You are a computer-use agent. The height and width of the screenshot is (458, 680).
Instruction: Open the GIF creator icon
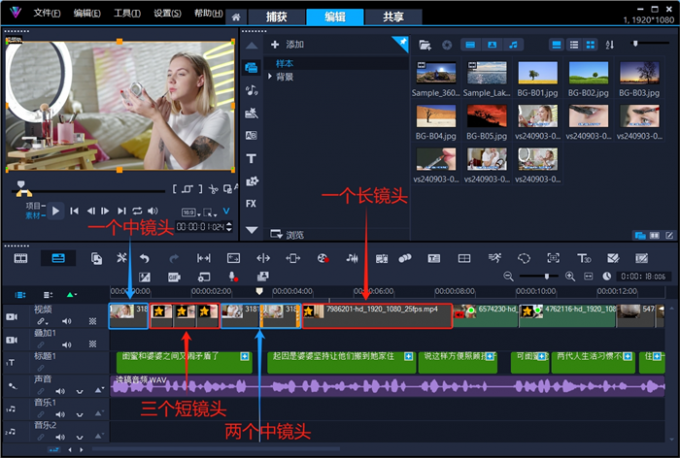click(174, 277)
